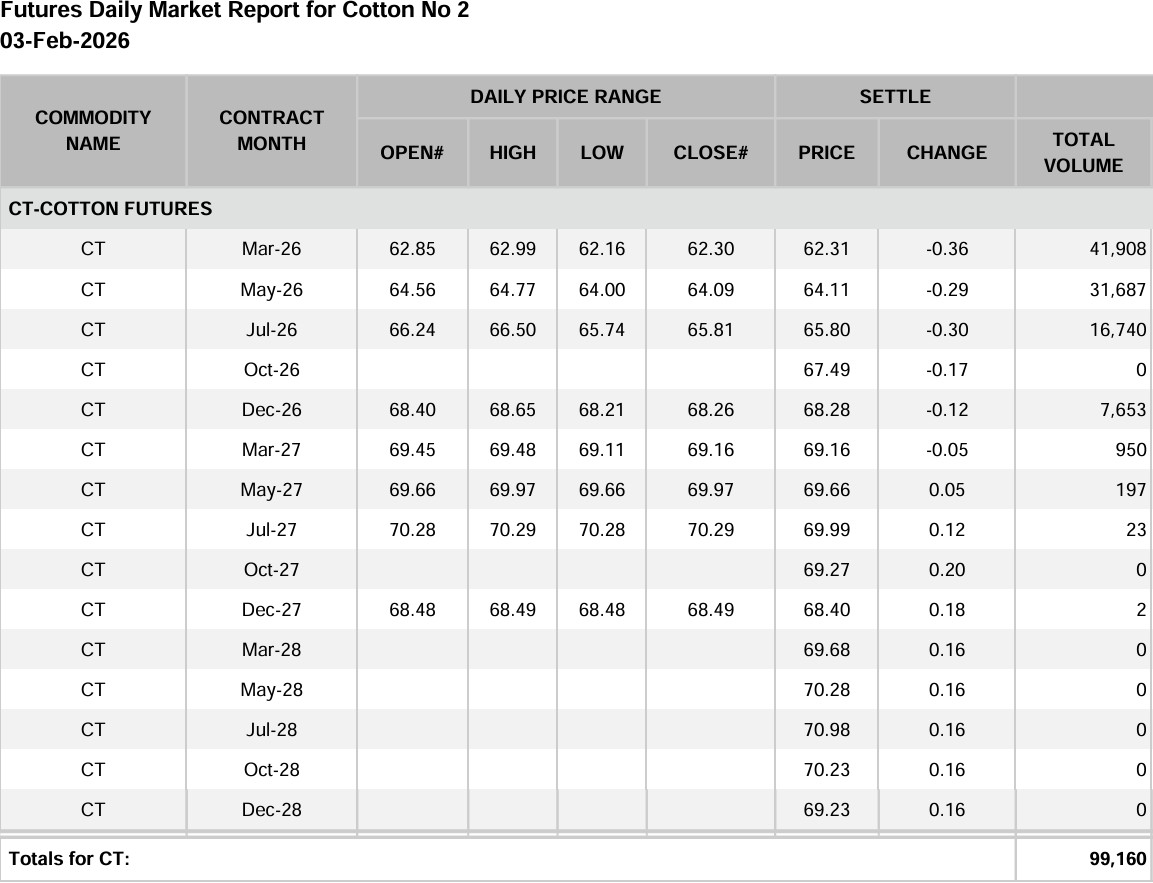
Task: Select the CLOSE# column header
Action: [710, 153]
